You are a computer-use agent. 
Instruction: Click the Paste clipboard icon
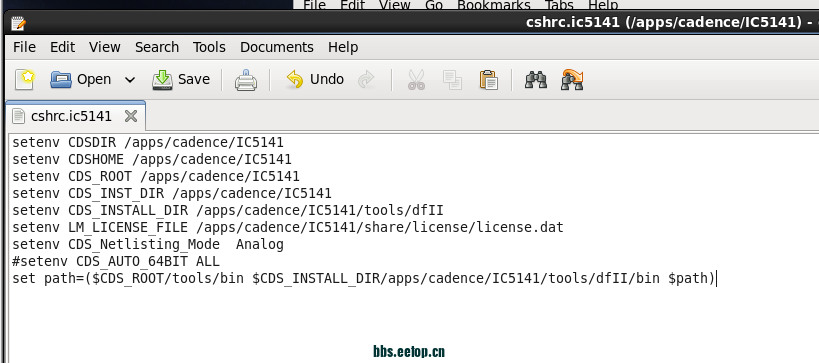coord(488,80)
